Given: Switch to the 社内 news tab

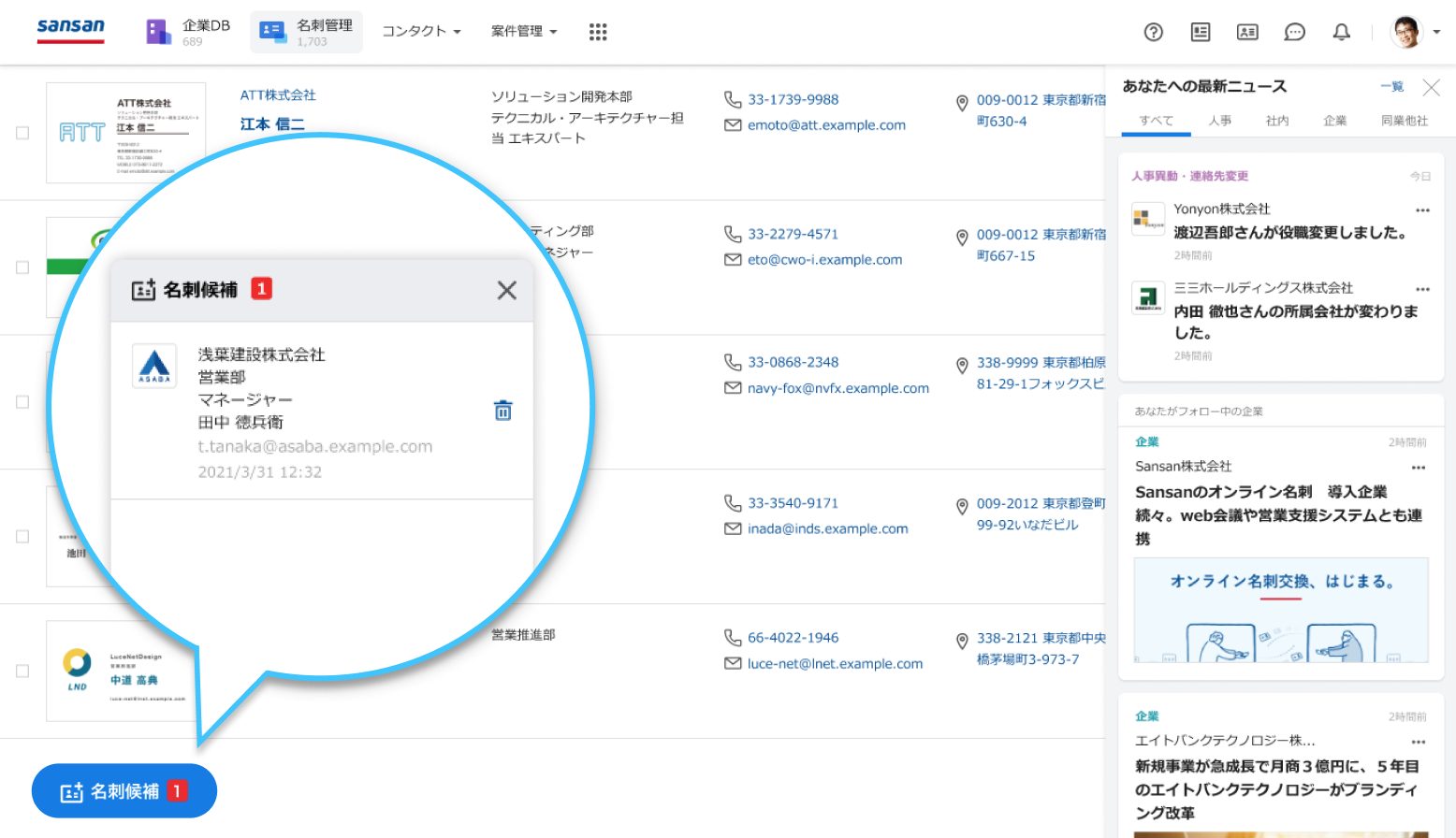Looking at the screenshot, I should point(1277,121).
